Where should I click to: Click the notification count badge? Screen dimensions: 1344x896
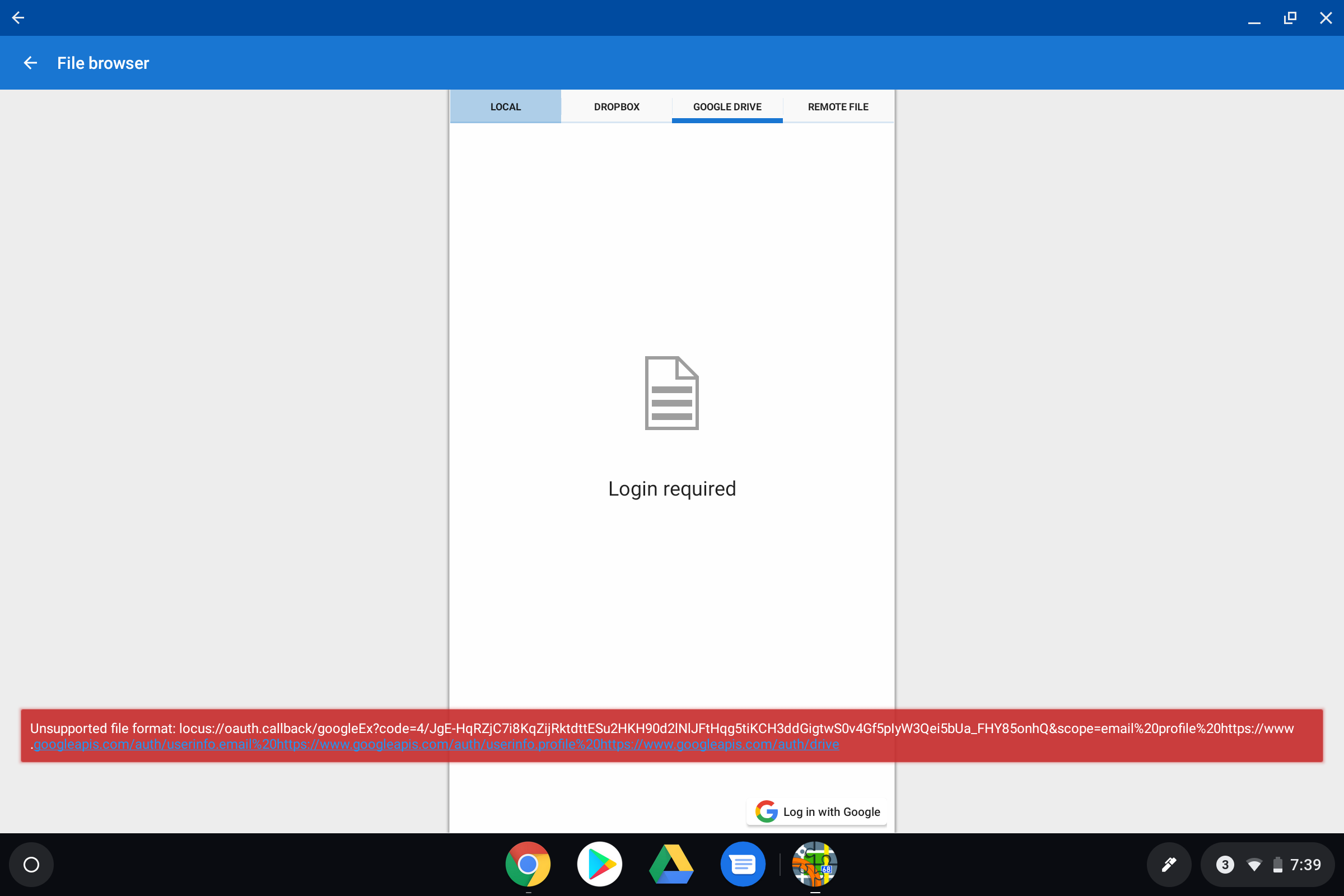(x=1225, y=864)
